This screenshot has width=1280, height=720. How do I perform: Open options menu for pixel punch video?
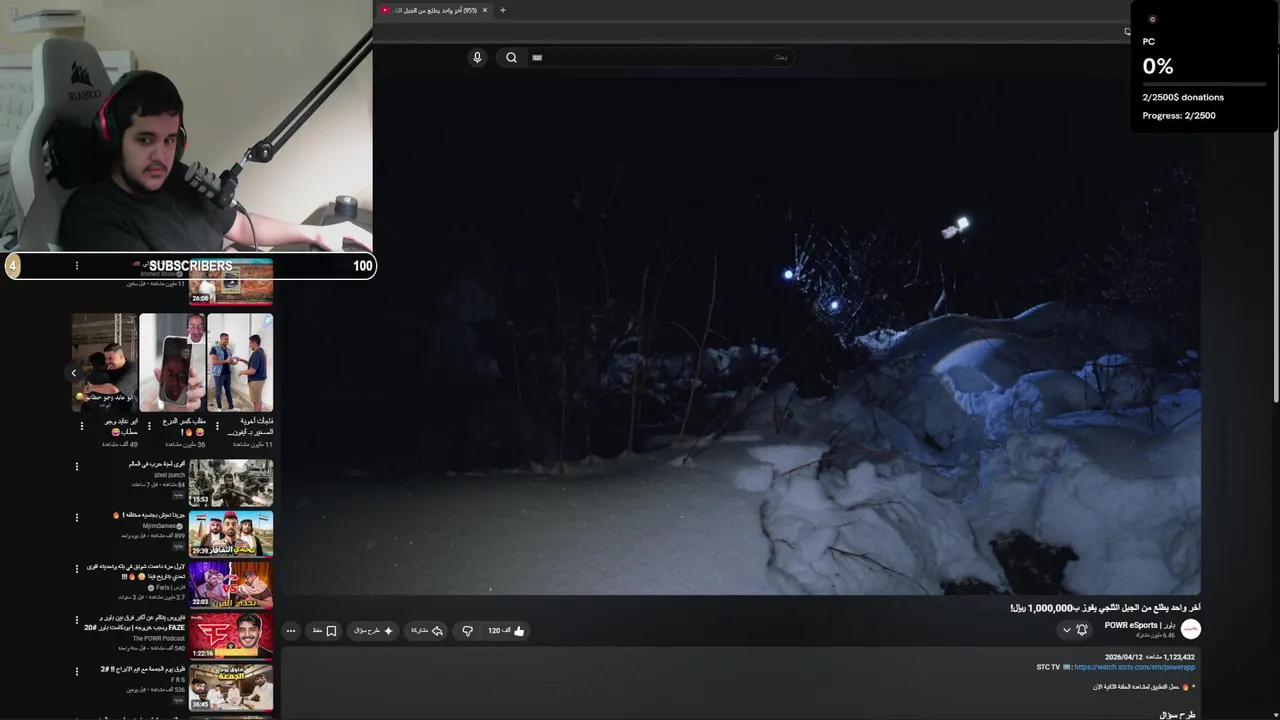point(77,466)
